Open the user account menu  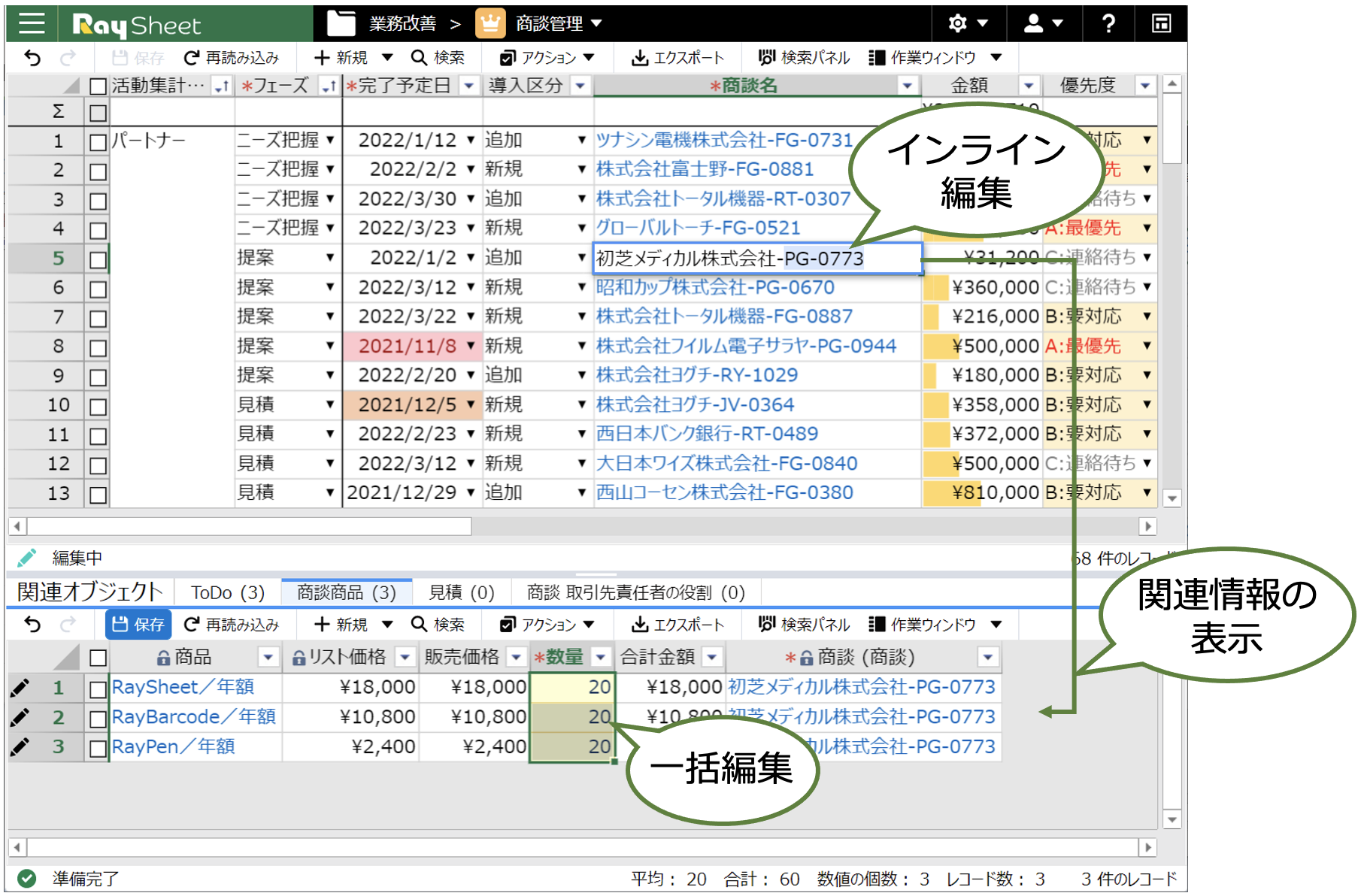[x=1043, y=24]
